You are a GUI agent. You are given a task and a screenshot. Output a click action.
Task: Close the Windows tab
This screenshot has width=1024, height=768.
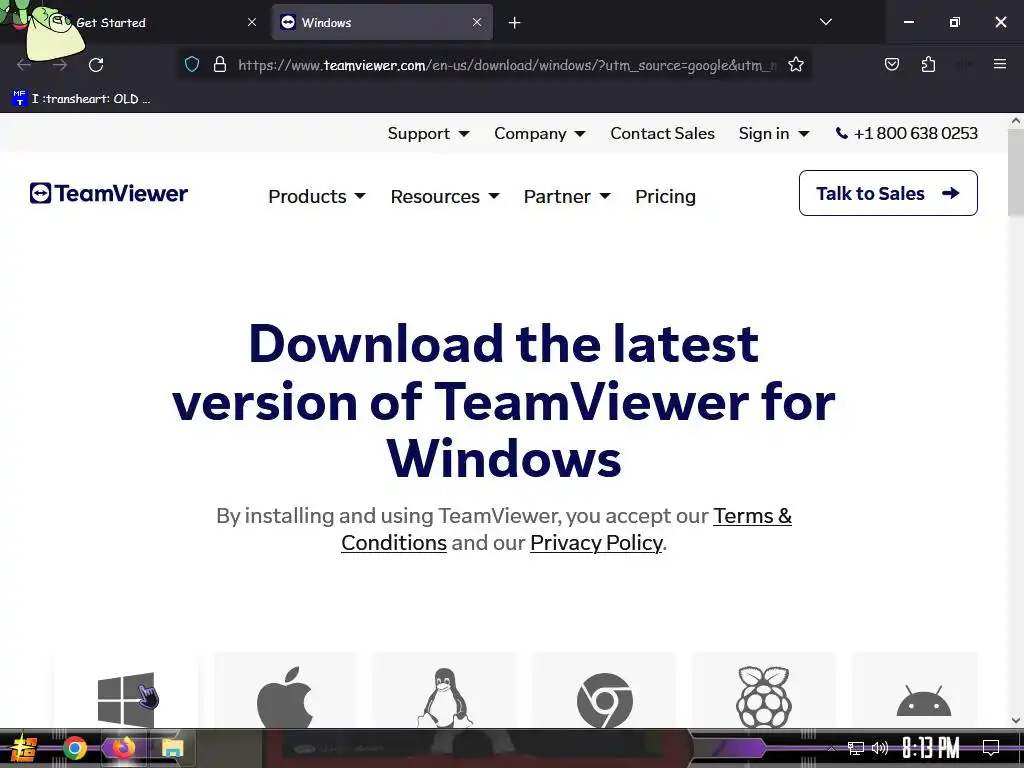(x=477, y=22)
